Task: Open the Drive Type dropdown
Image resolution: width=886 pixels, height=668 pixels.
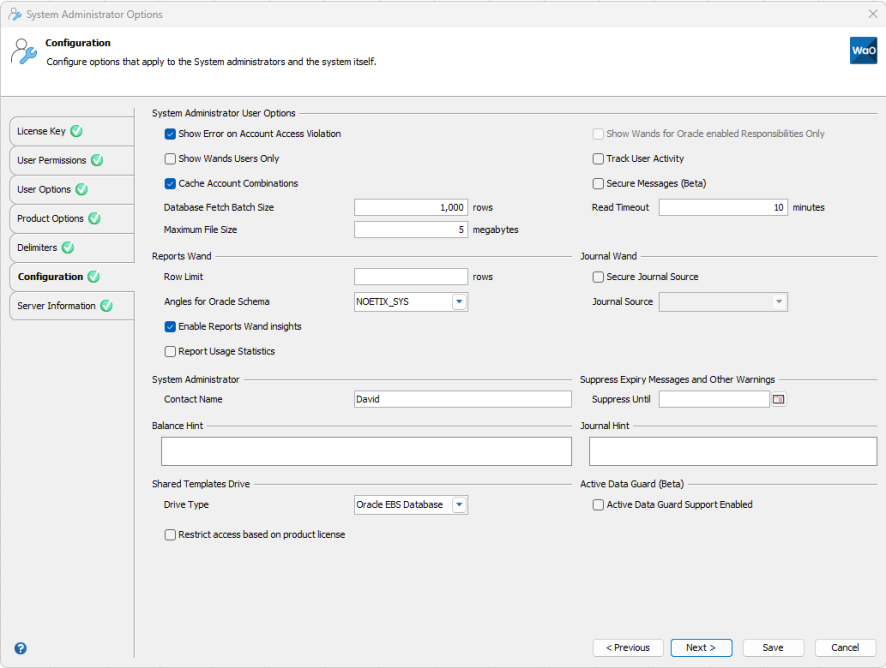Action: click(459, 504)
